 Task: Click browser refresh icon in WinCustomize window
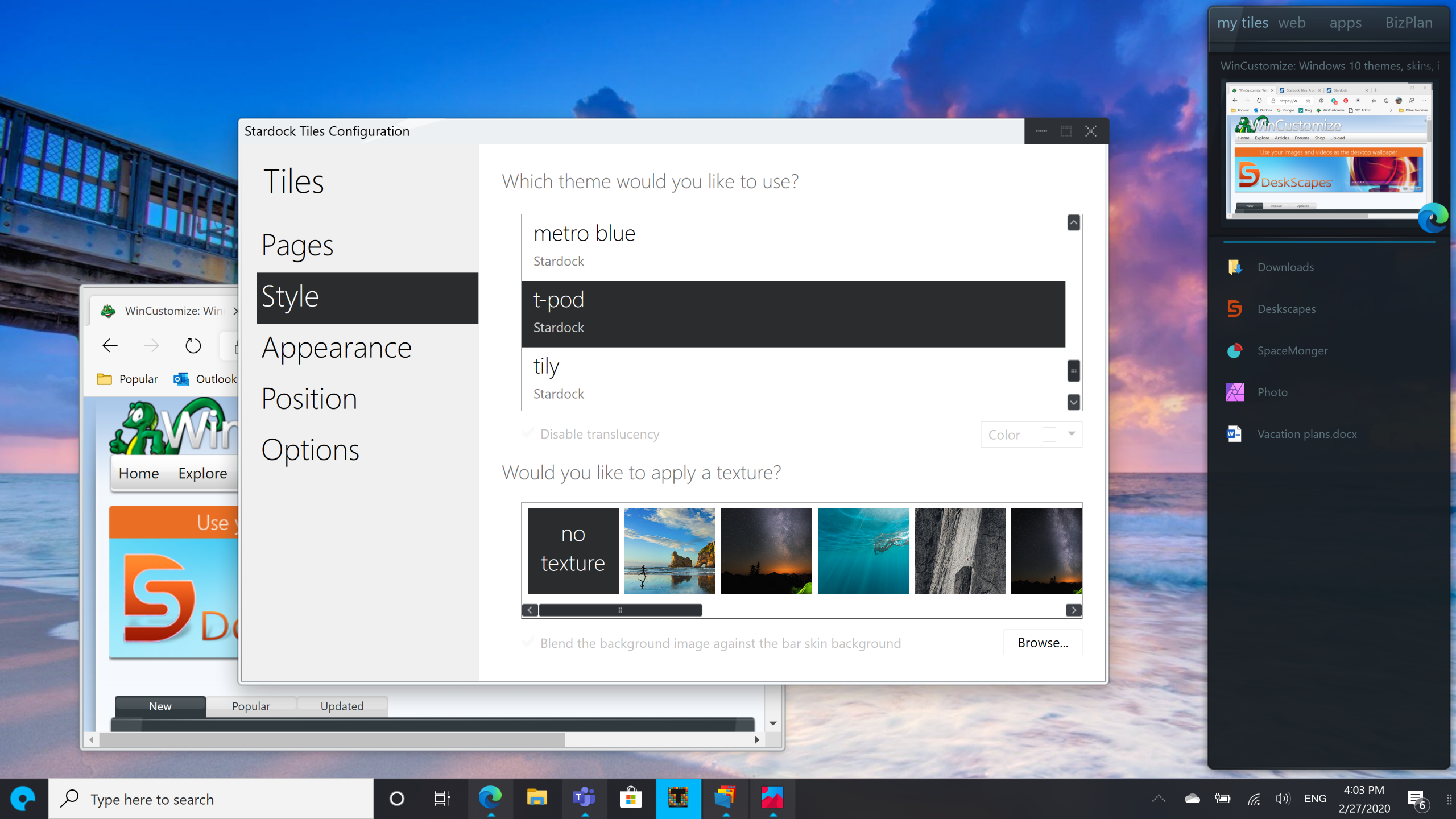point(193,346)
